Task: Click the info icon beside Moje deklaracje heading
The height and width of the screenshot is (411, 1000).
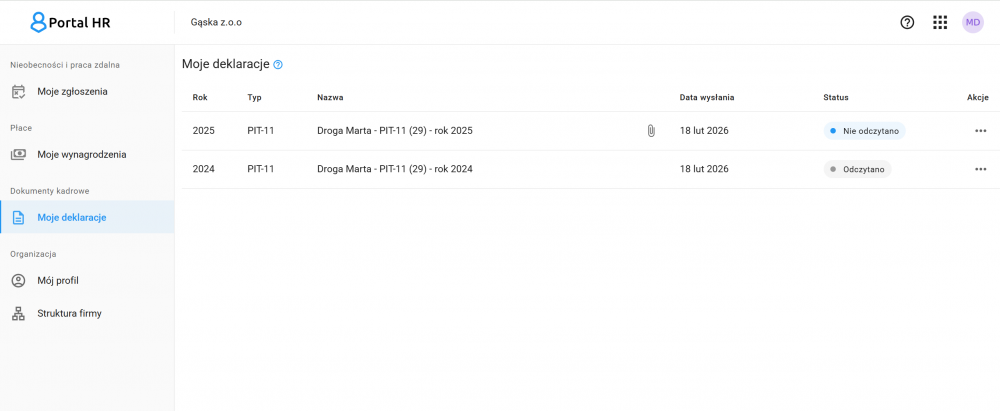Action: click(278, 65)
